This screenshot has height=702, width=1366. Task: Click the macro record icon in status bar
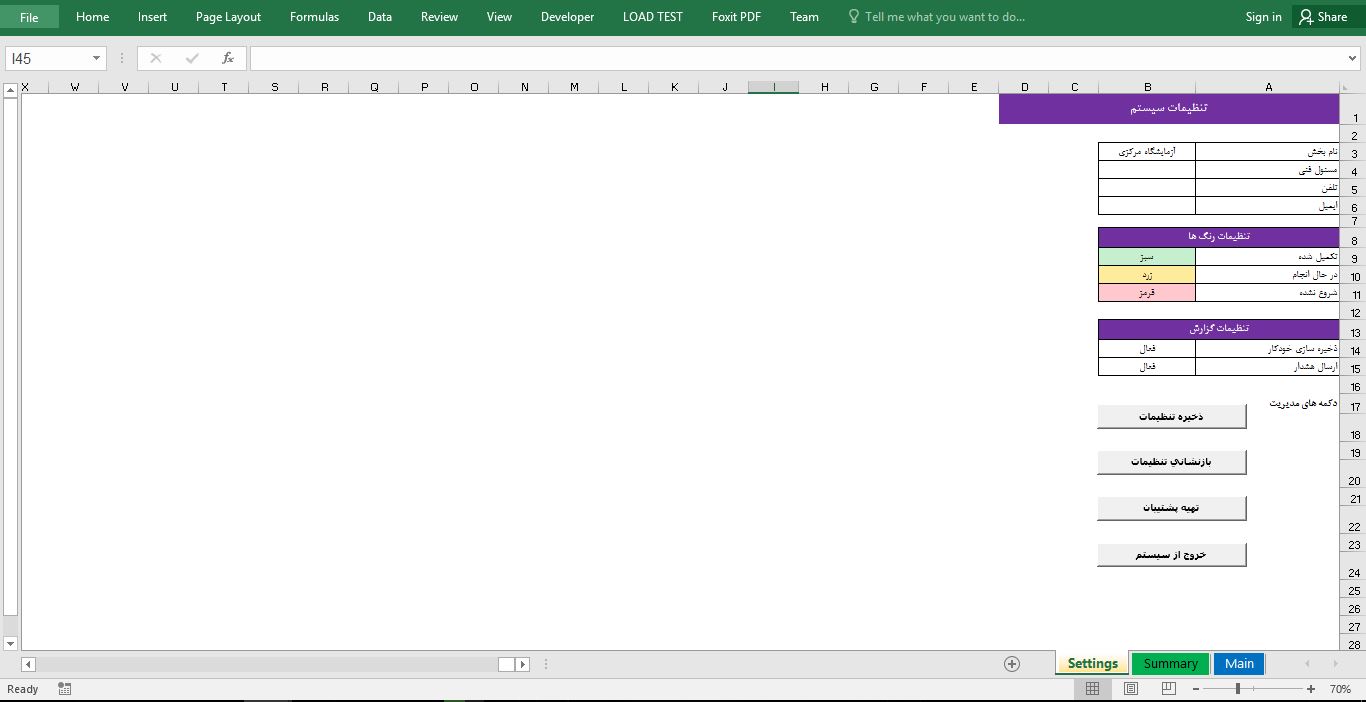[65, 689]
